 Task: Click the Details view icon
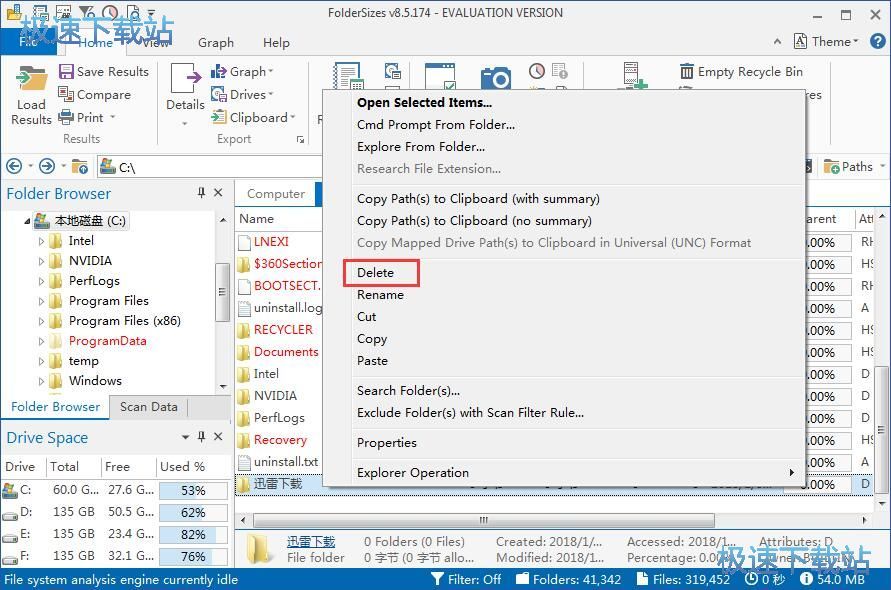[185, 82]
